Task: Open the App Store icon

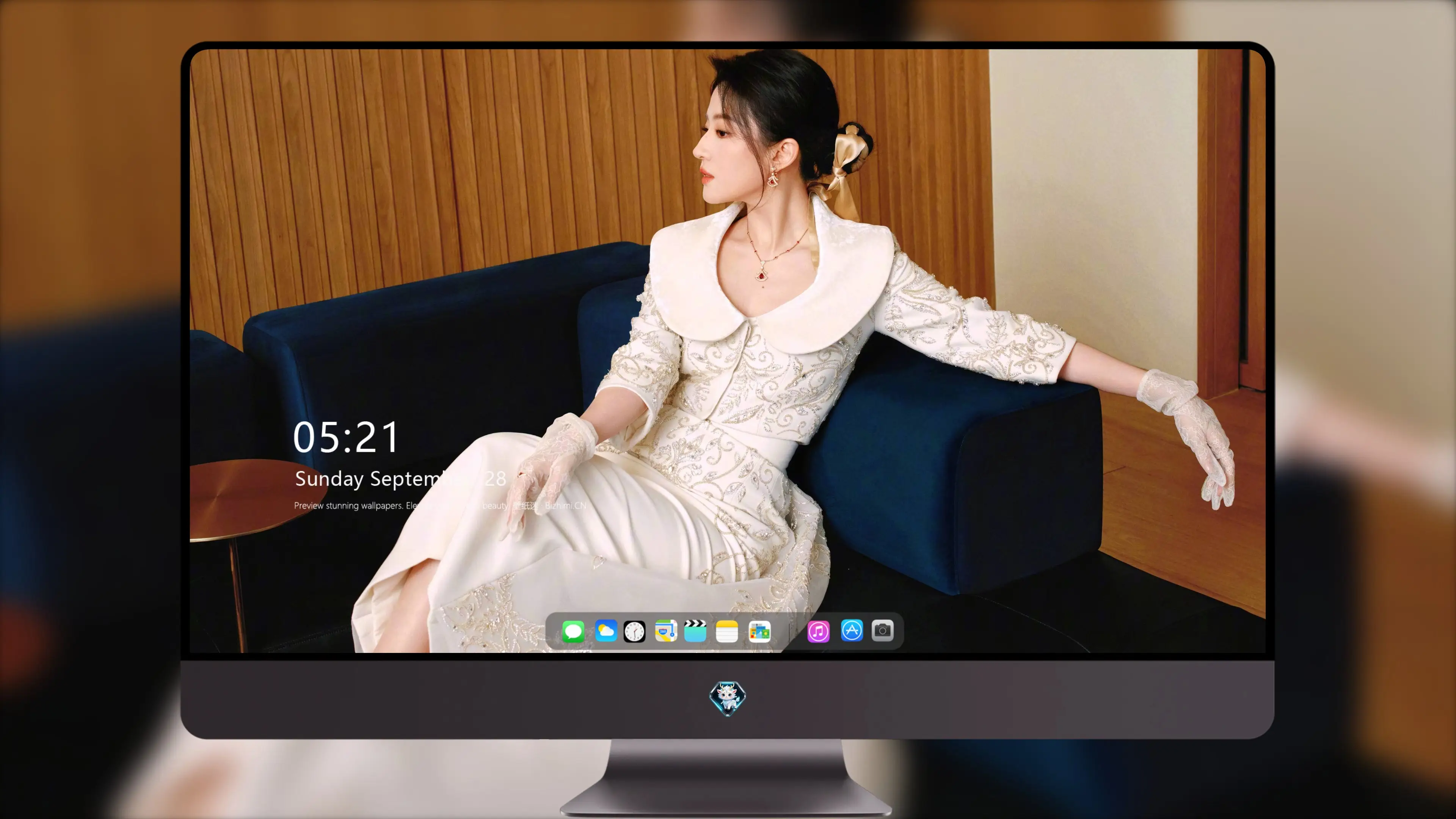Action: pyautogui.click(x=852, y=630)
